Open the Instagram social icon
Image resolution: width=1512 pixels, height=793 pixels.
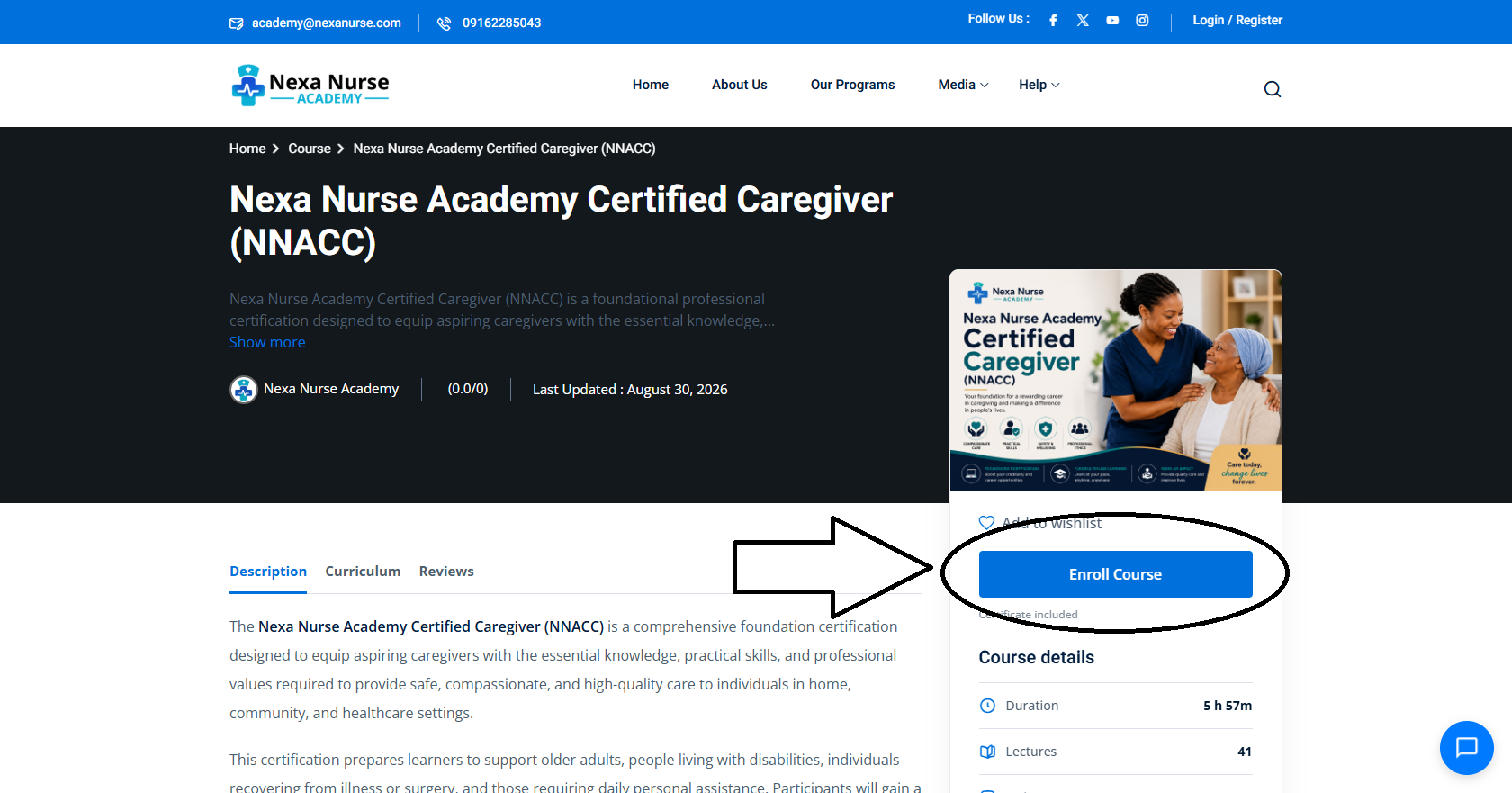click(1142, 21)
